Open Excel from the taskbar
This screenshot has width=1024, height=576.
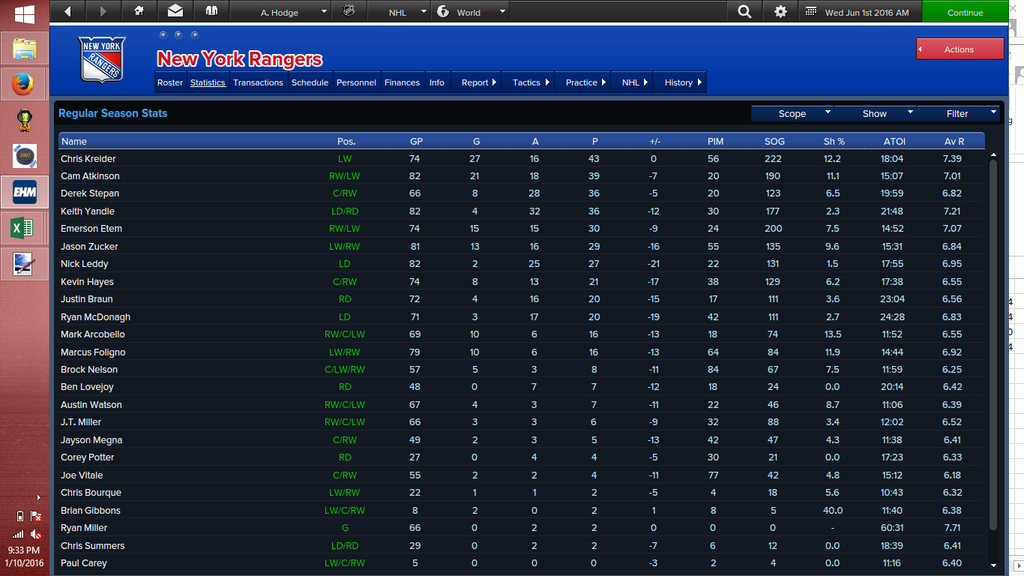coord(22,228)
